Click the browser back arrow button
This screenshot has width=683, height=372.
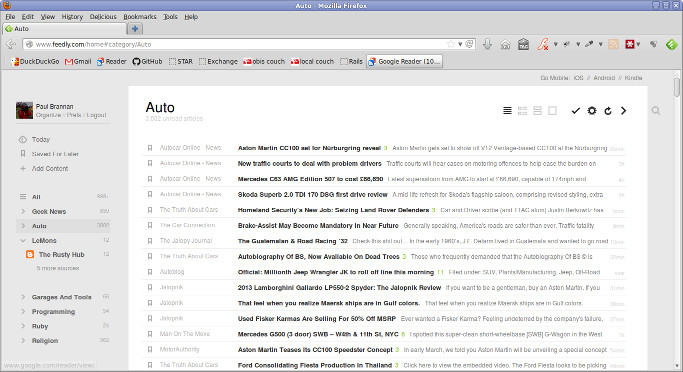[x=11, y=44]
